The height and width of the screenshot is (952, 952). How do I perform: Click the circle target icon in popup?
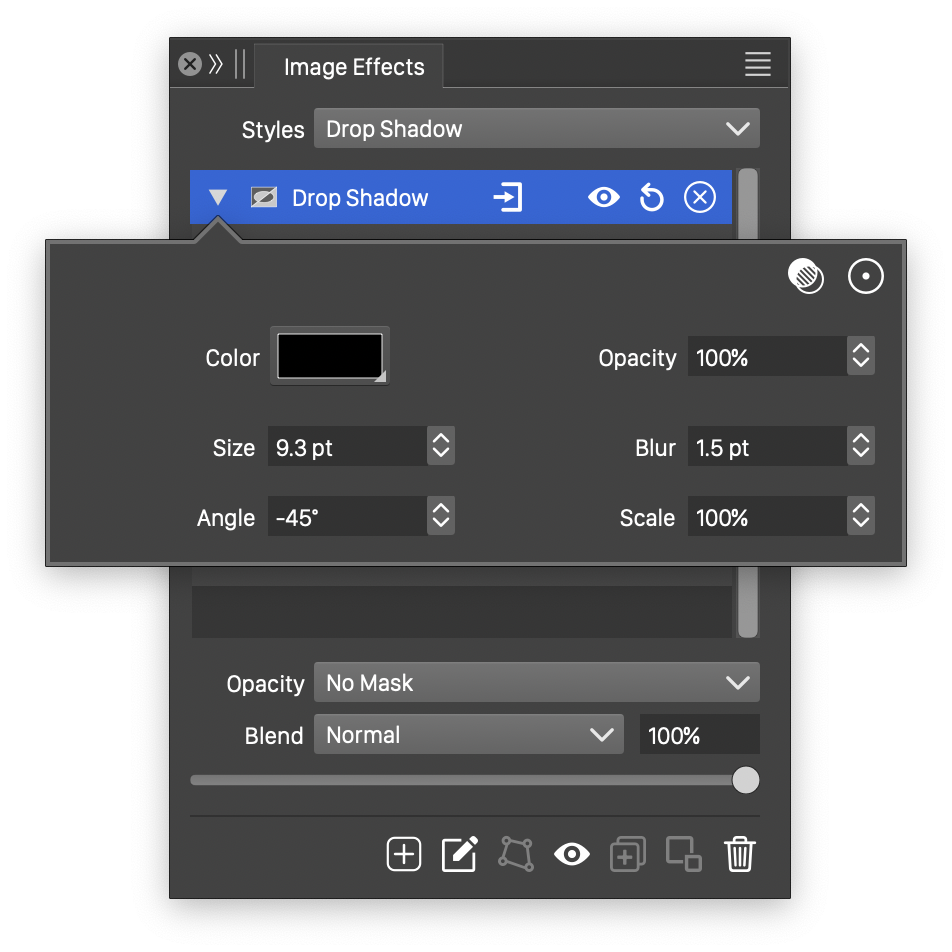click(866, 276)
